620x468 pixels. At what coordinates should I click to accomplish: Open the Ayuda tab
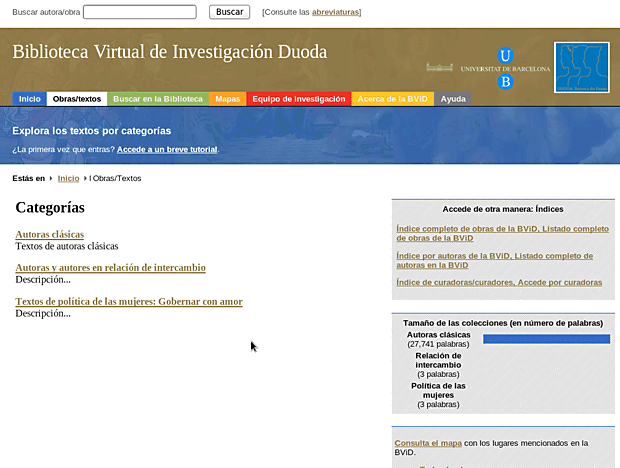(453, 99)
